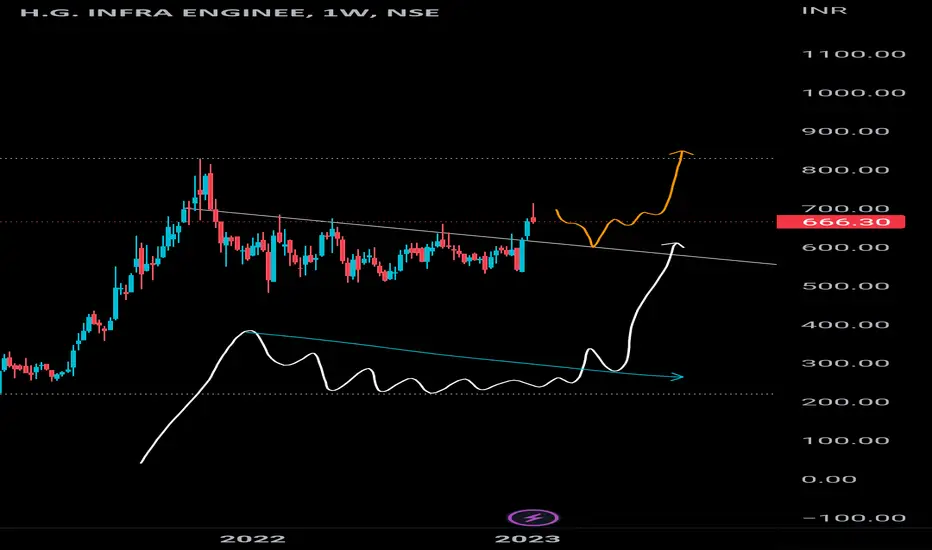932x550 pixels.
Task: Click the INR currency label
Action: point(824,11)
